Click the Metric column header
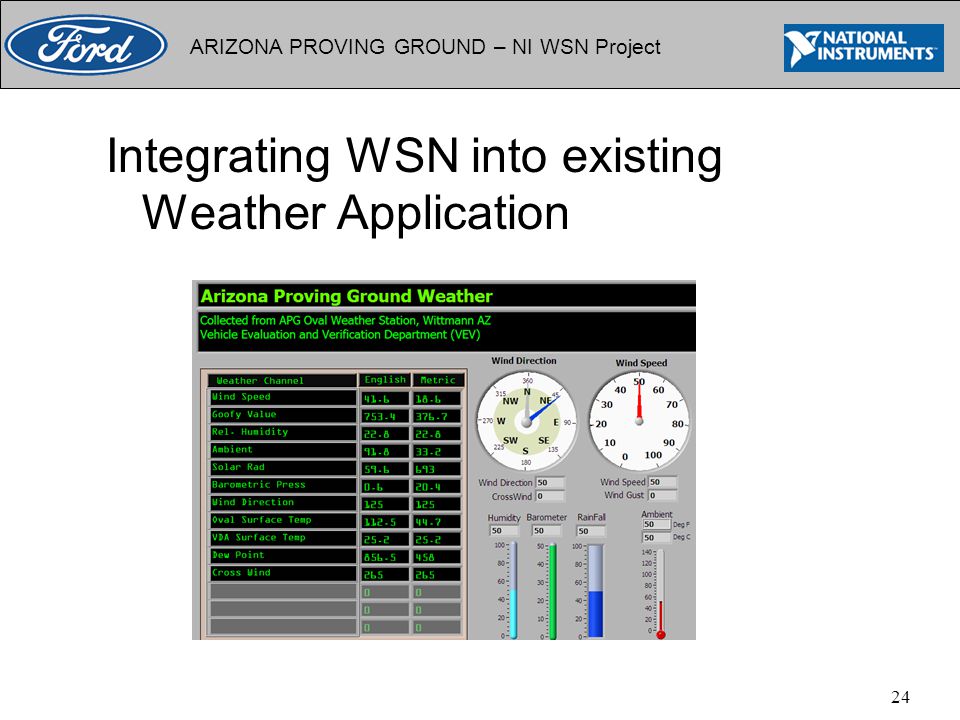Viewport: 960px width, 720px height. pos(438,380)
